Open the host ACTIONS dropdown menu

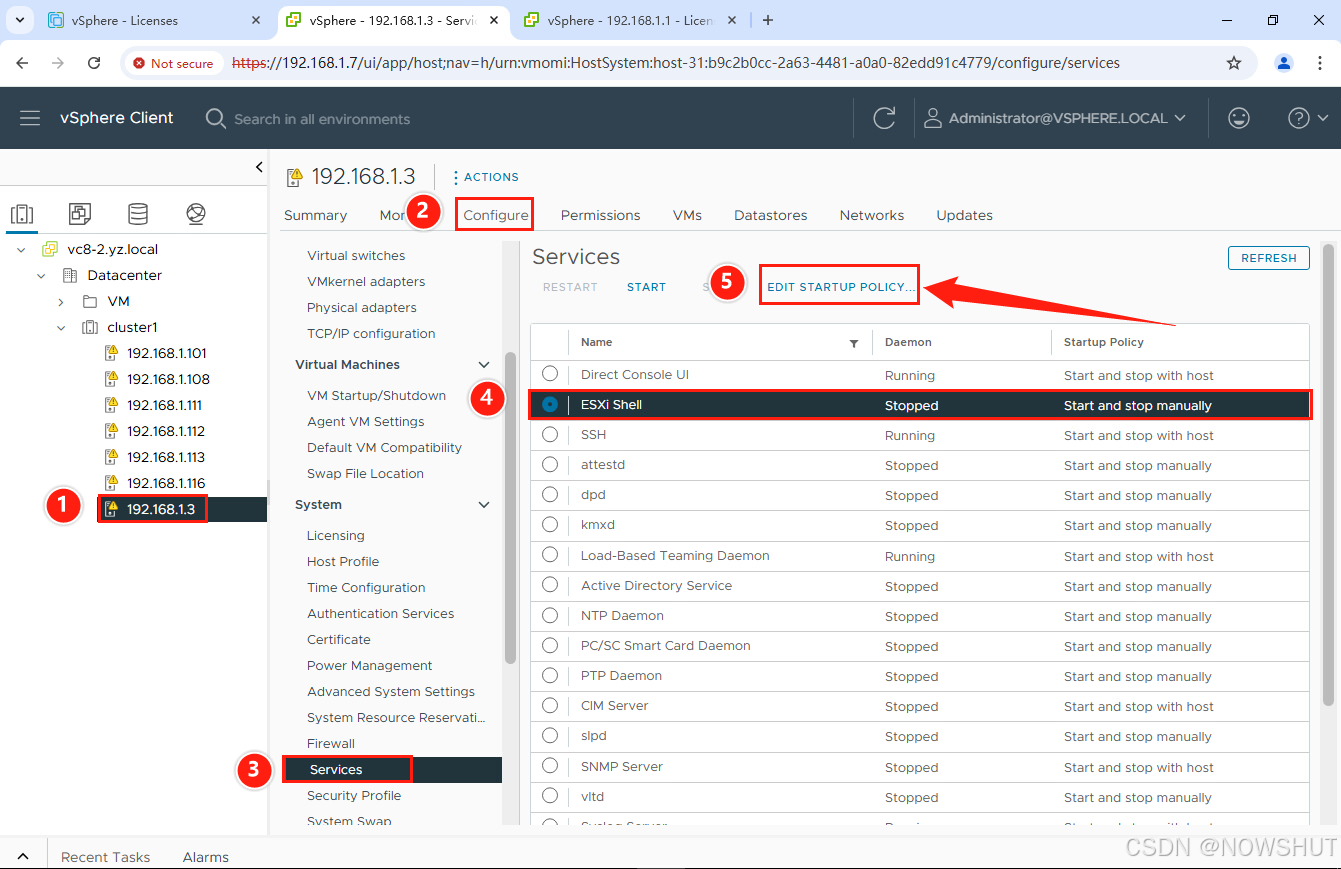(x=486, y=177)
